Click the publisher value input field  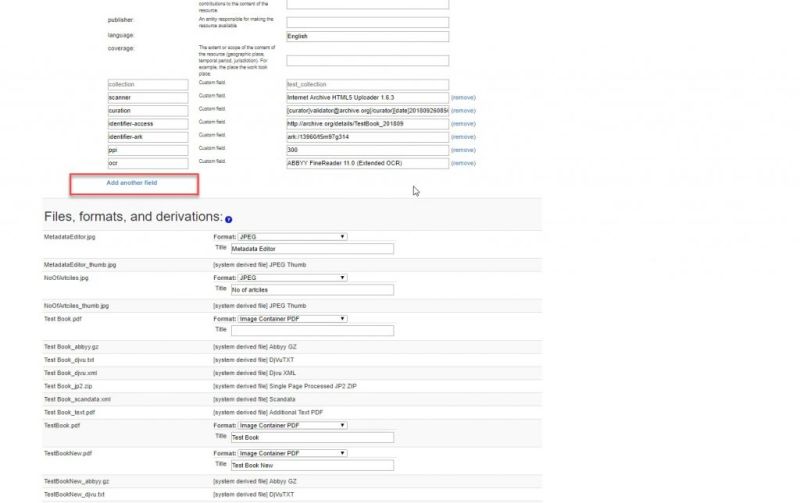pyautogui.click(x=367, y=22)
